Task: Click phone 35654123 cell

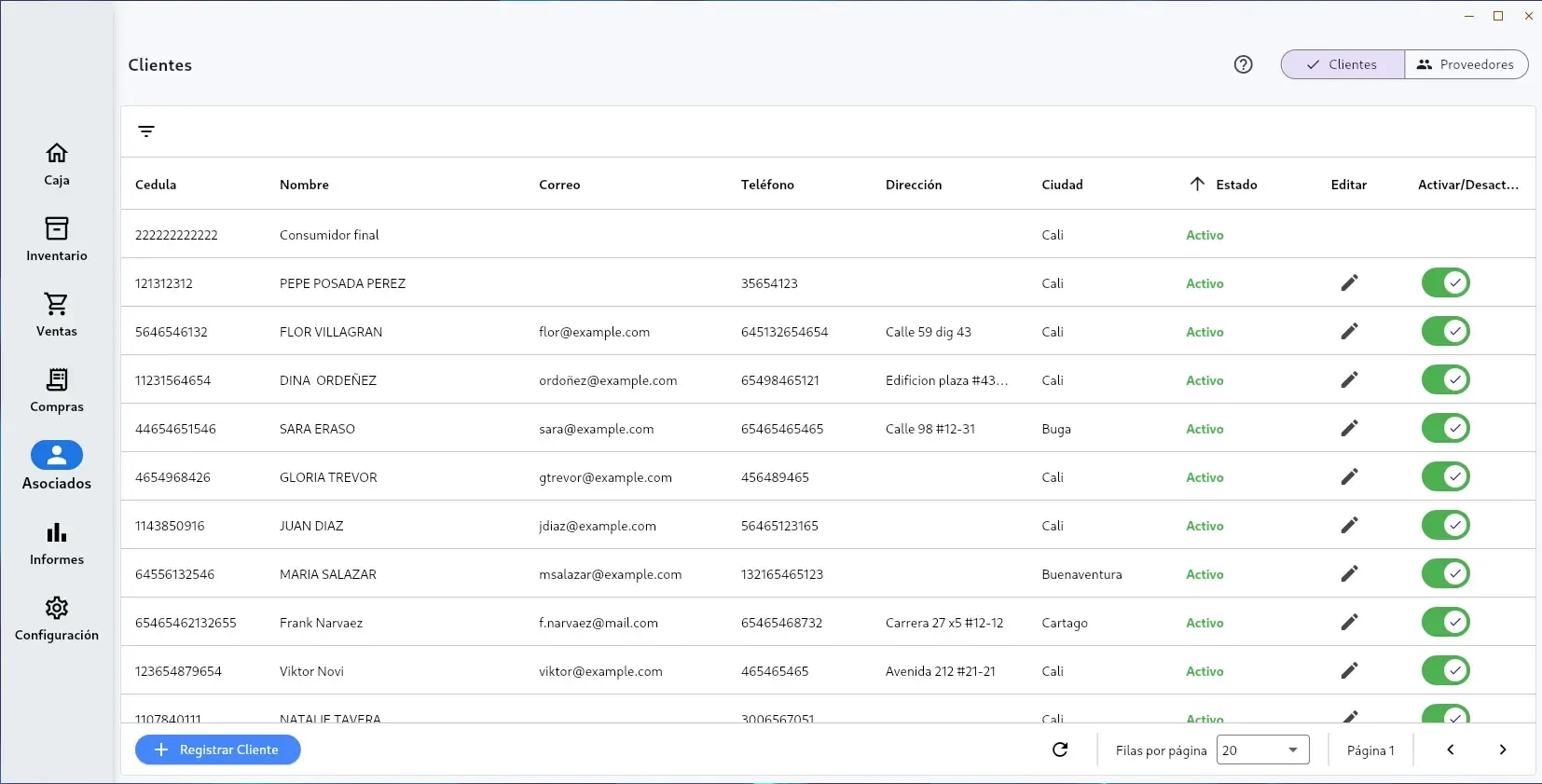Action: [769, 283]
